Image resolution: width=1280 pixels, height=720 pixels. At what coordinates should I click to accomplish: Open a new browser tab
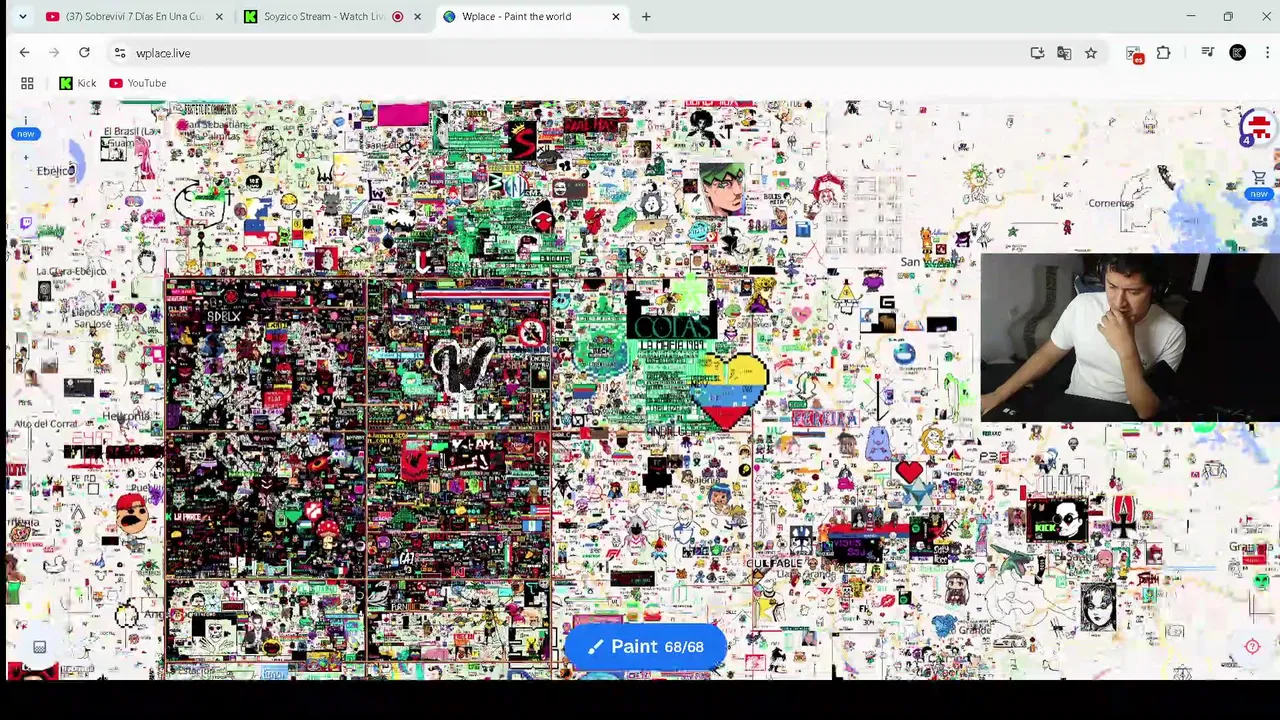click(646, 16)
